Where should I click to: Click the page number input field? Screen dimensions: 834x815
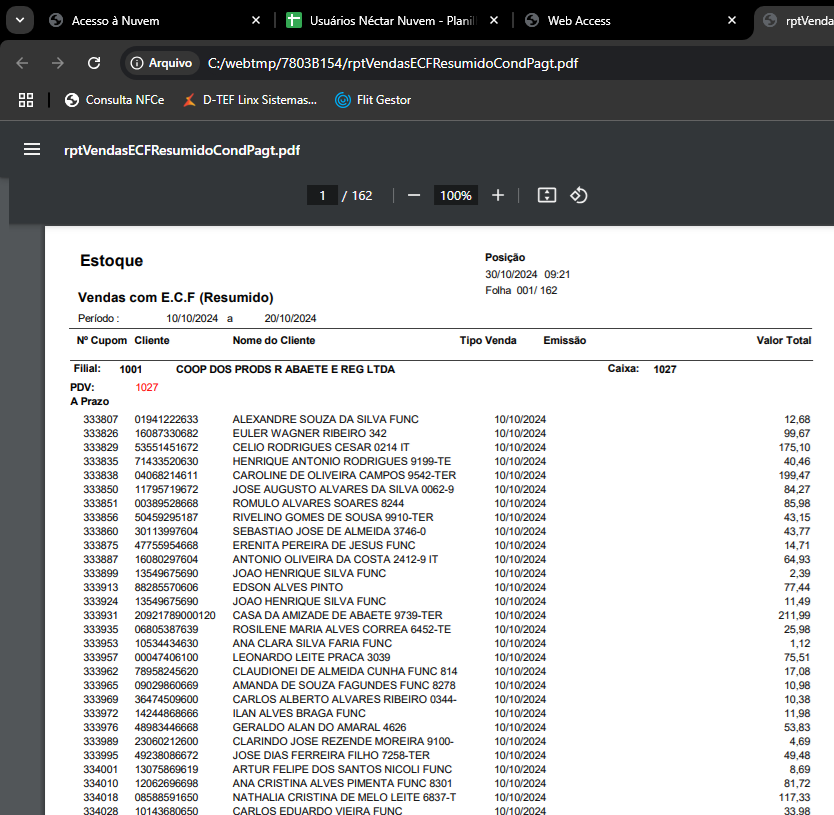322,195
